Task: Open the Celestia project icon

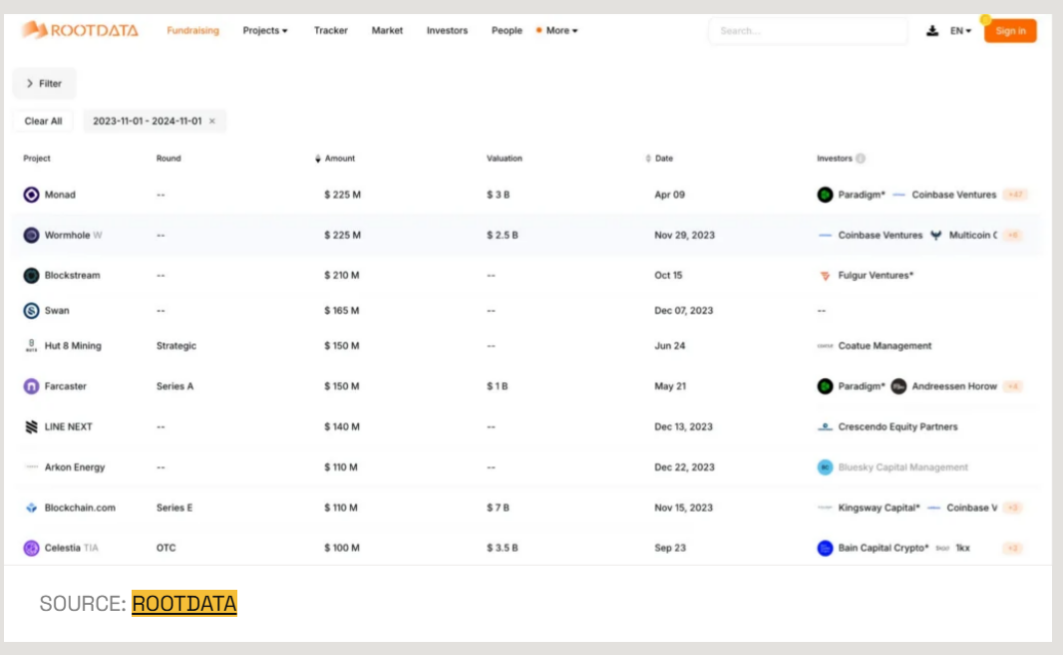Action: tap(31, 548)
